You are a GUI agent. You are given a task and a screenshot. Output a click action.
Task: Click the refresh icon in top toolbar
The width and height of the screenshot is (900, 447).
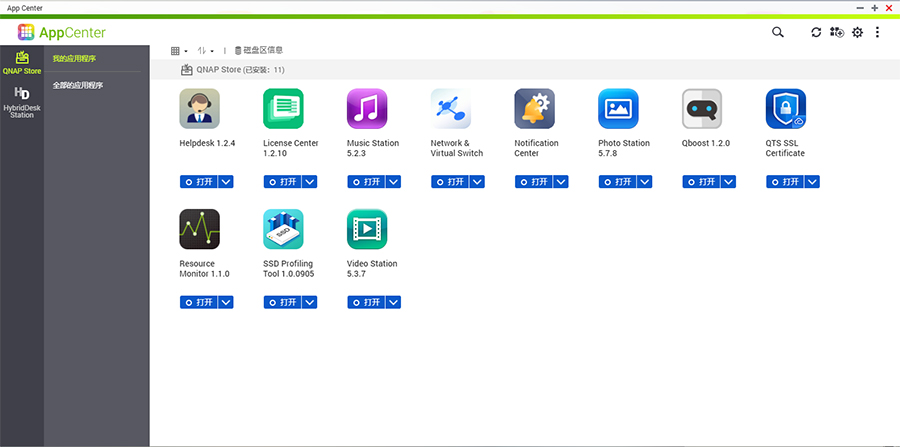(x=816, y=33)
